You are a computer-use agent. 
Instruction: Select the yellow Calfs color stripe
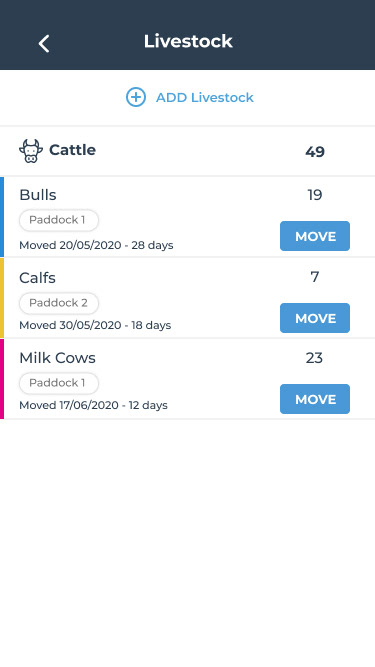click(2, 298)
